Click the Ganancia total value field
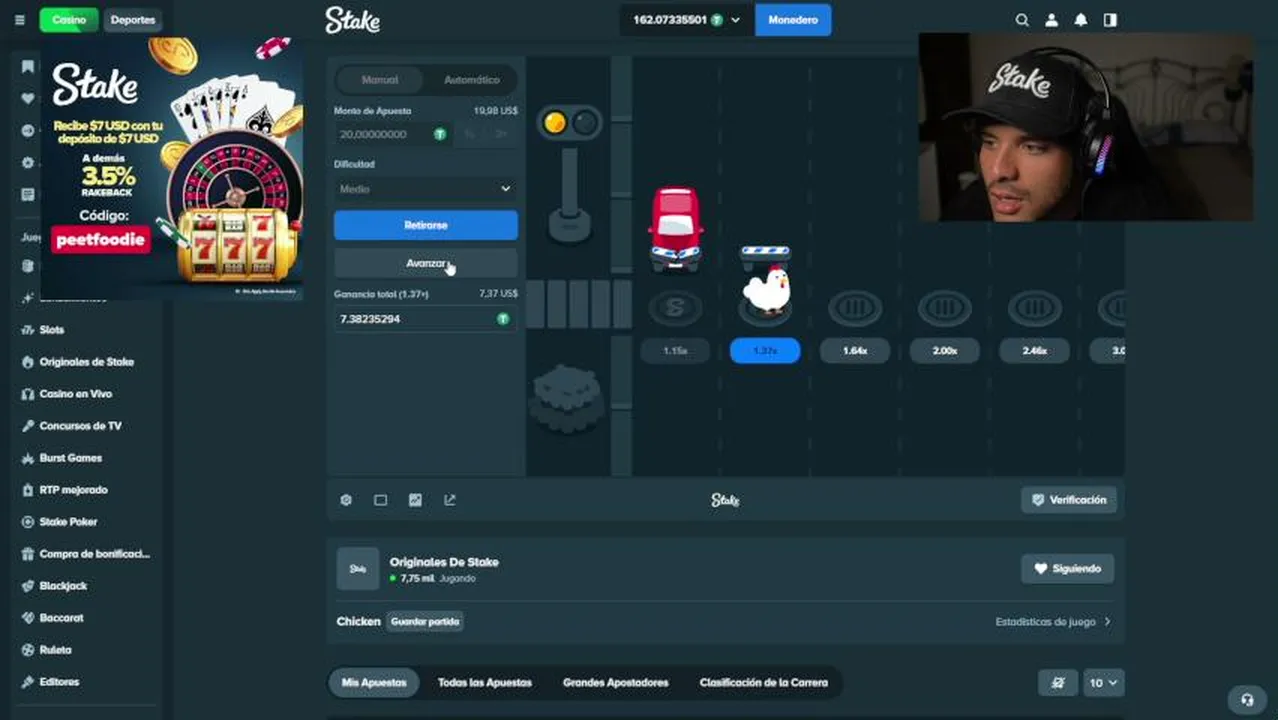Screen dimensions: 1278x720 click(x=426, y=319)
